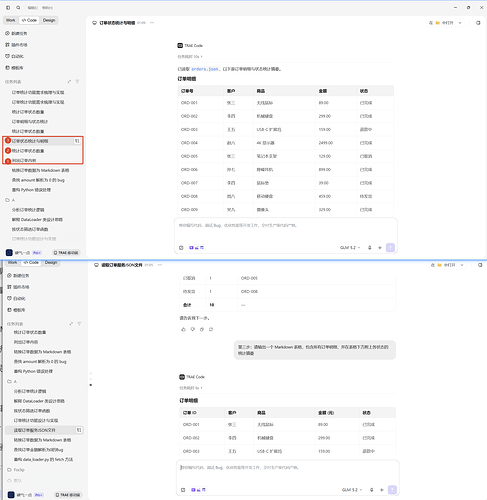Click microphone icon in lower input box
Image resolution: width=487 pixels, height=500 pixels.
pos(372,490)
